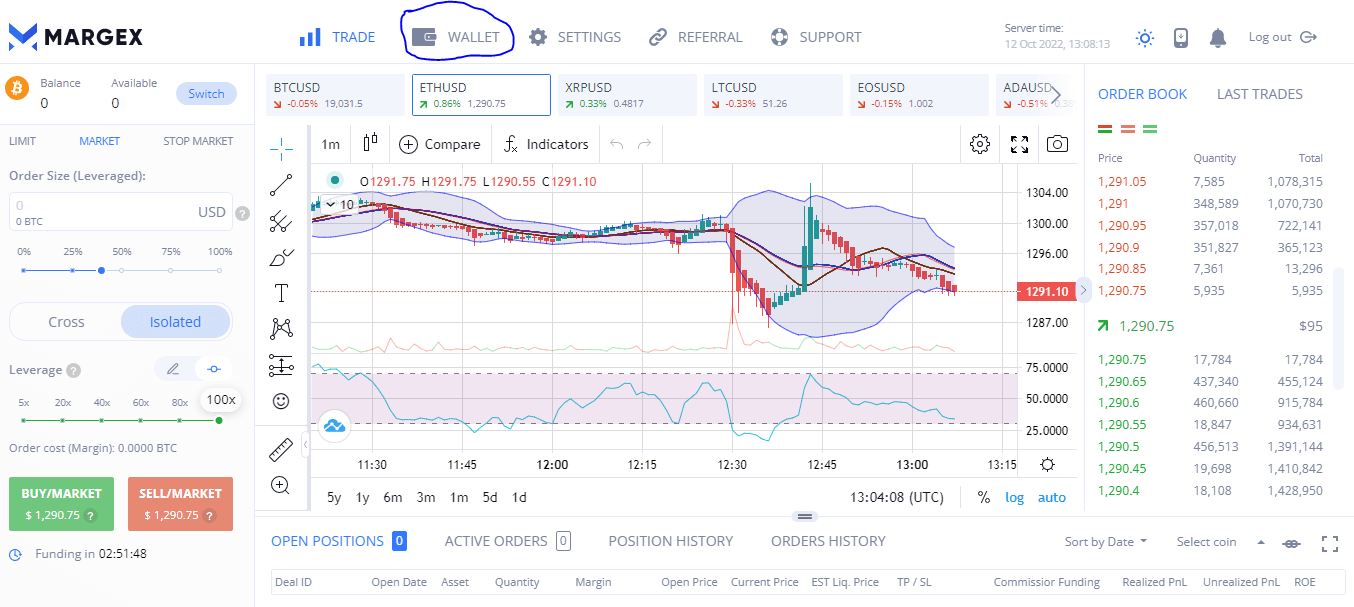Open the Sort by Date dropdown
This screenshot has width=1354, height=607.
point(1106,542)
